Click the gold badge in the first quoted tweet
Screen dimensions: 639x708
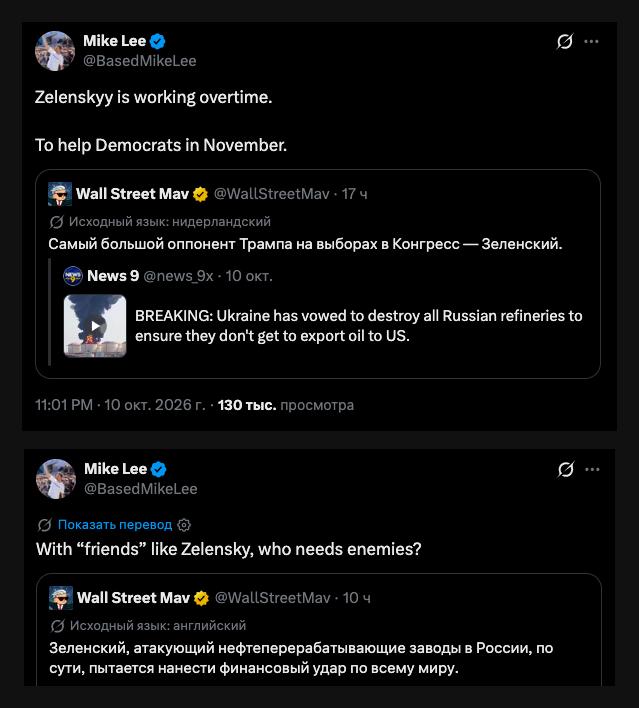click(201, 194)
